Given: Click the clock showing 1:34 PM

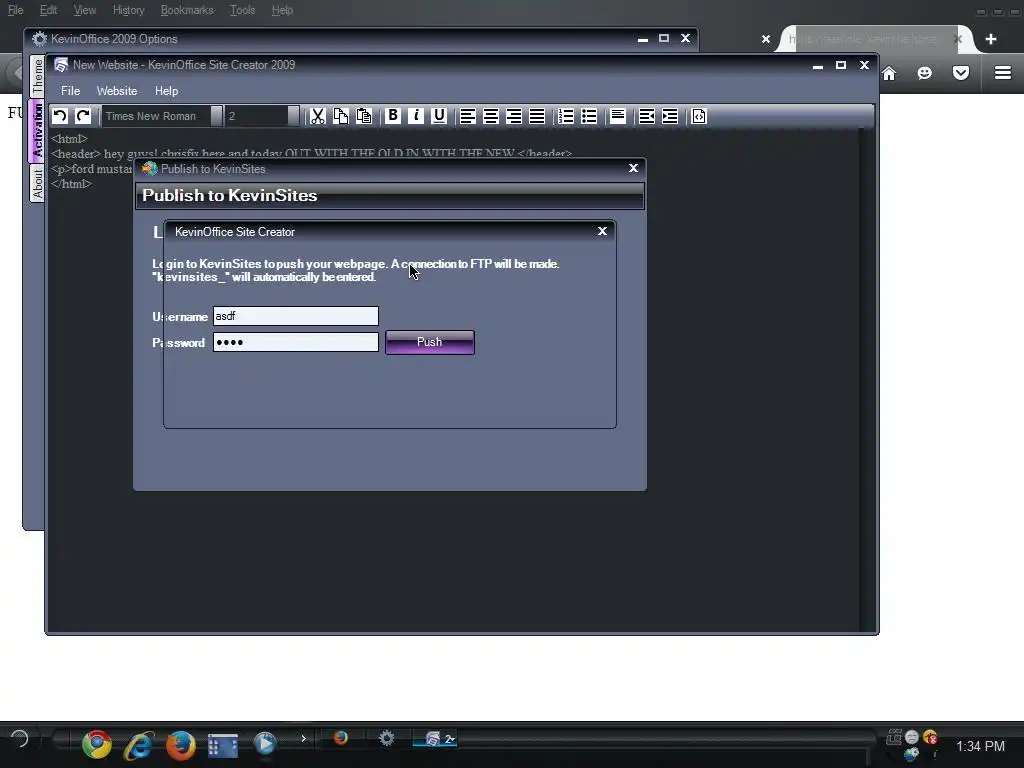Looking at the screenshot, I should 980,746.
